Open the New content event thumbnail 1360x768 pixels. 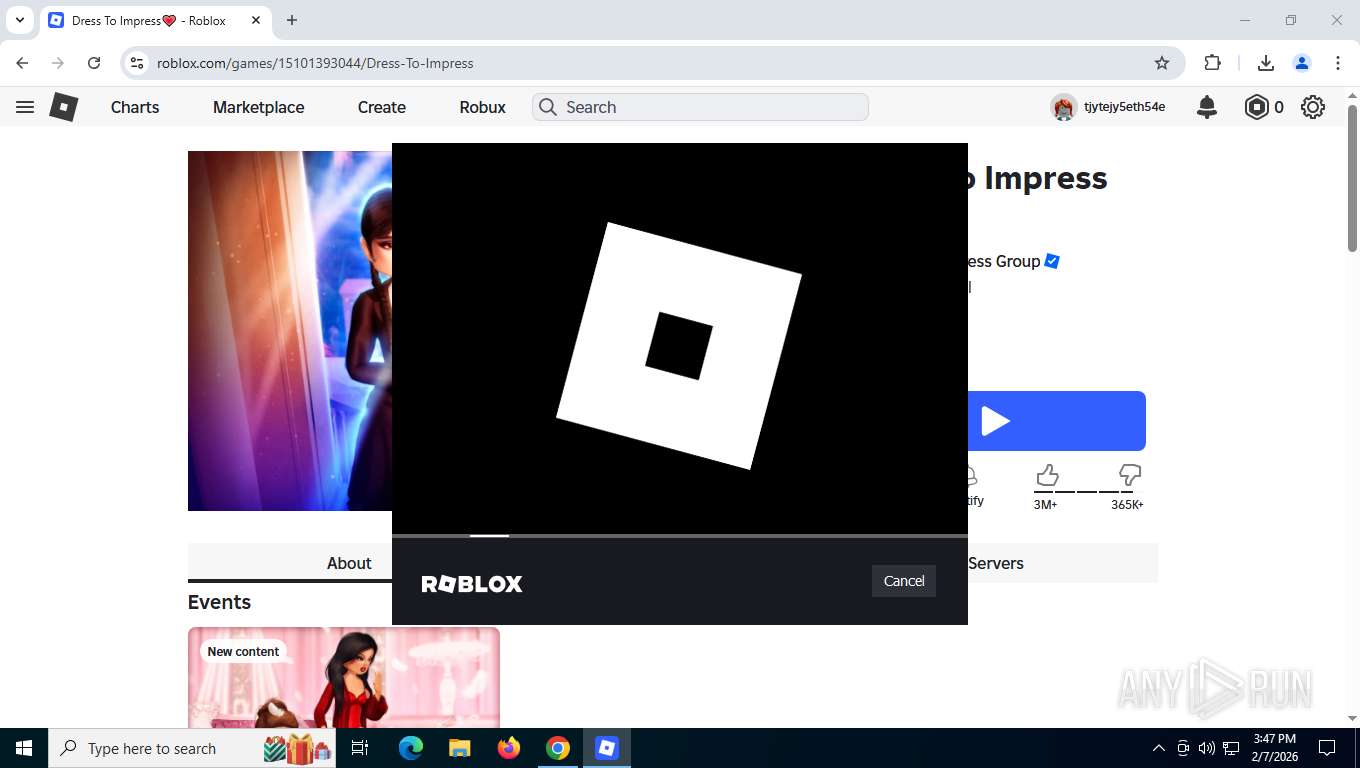(344, 677)
